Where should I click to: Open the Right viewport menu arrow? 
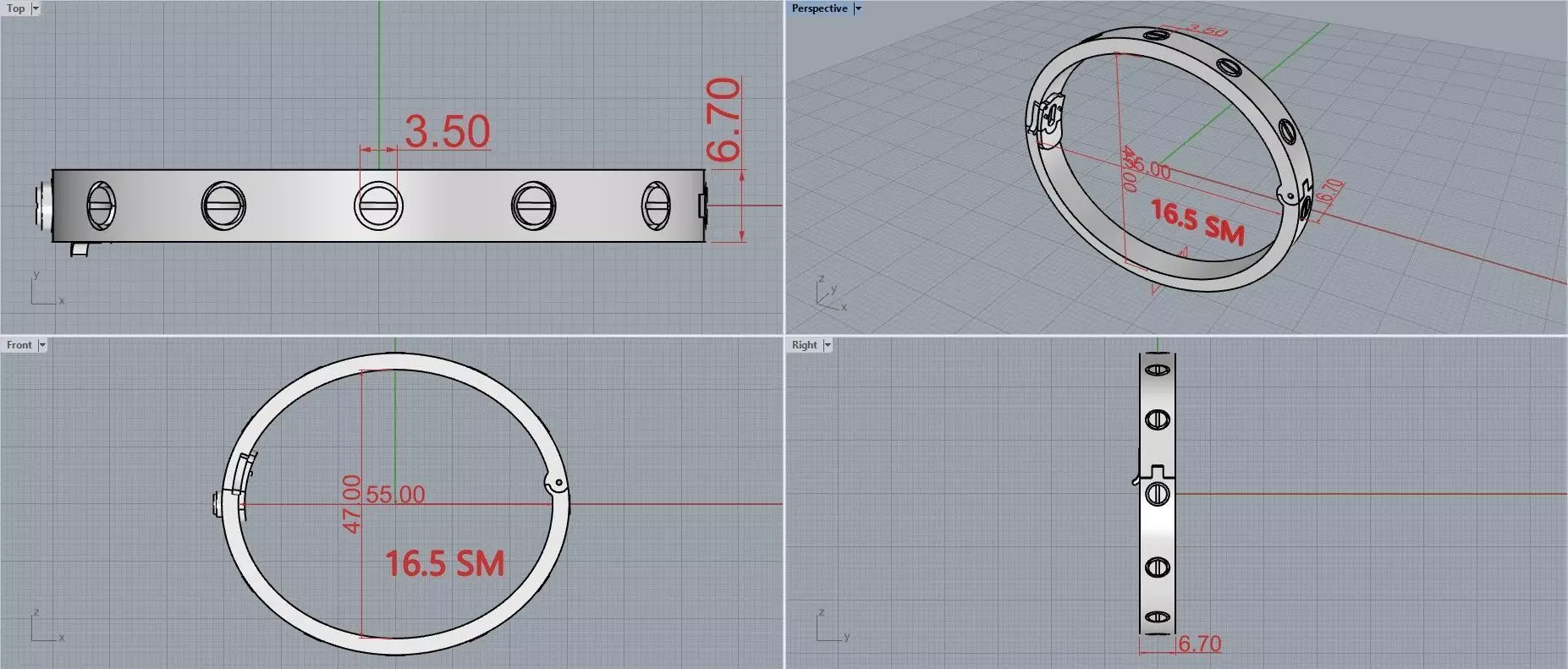point(828,345)
